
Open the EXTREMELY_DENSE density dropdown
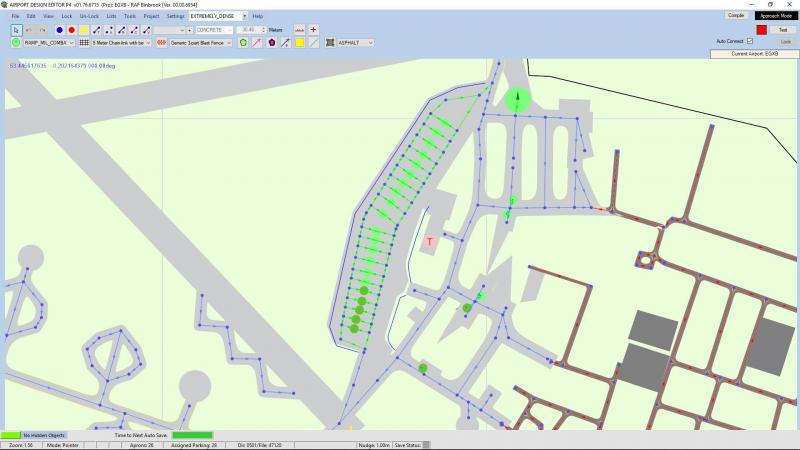(x=218, y=17)
